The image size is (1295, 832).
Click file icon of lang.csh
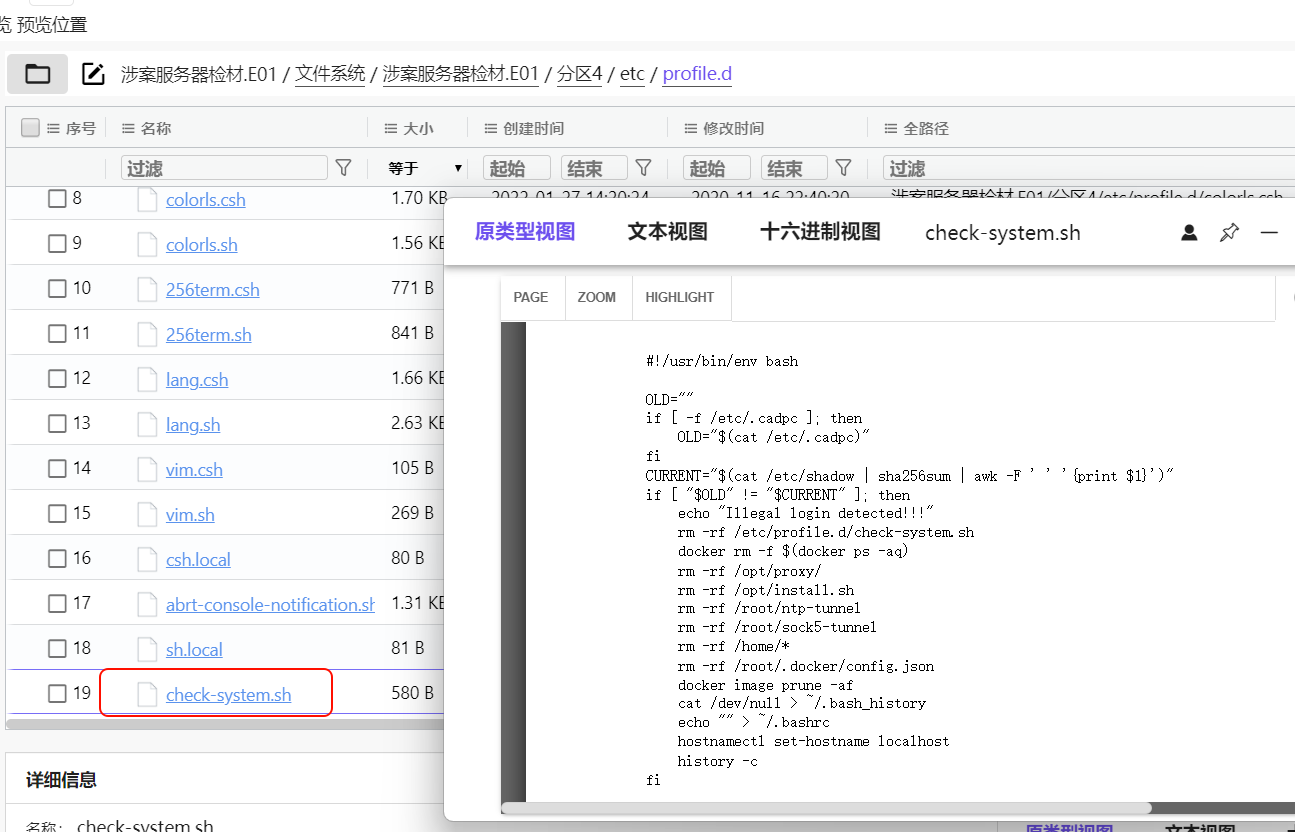tap(147, 379)
